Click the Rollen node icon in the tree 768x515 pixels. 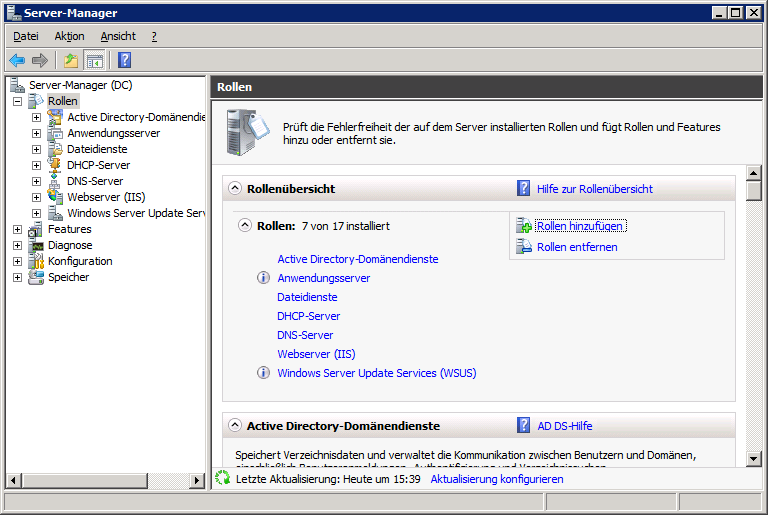click(36, 101)
